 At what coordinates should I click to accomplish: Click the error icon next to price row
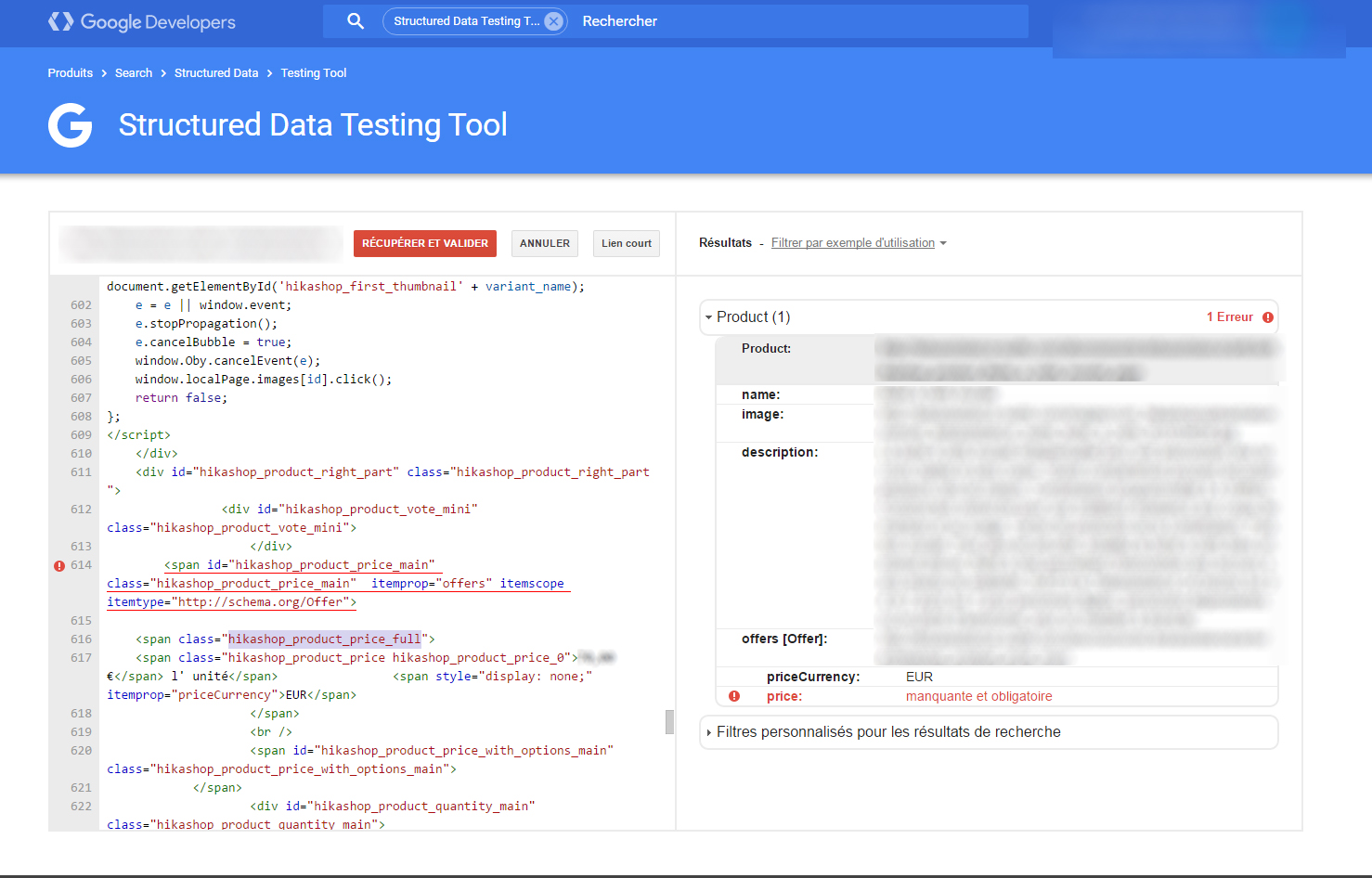point(734,696)
